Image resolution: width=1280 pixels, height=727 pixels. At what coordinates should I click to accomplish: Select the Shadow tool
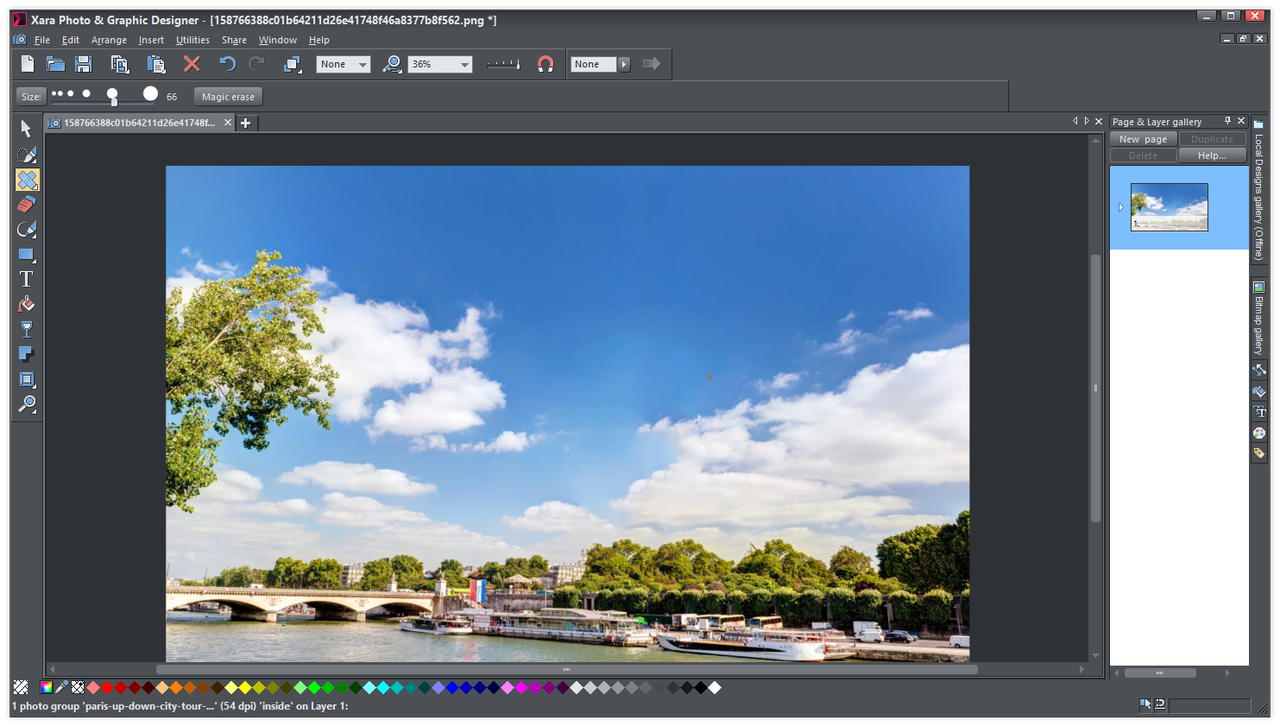pyautogui.click(x=27, y=355)
